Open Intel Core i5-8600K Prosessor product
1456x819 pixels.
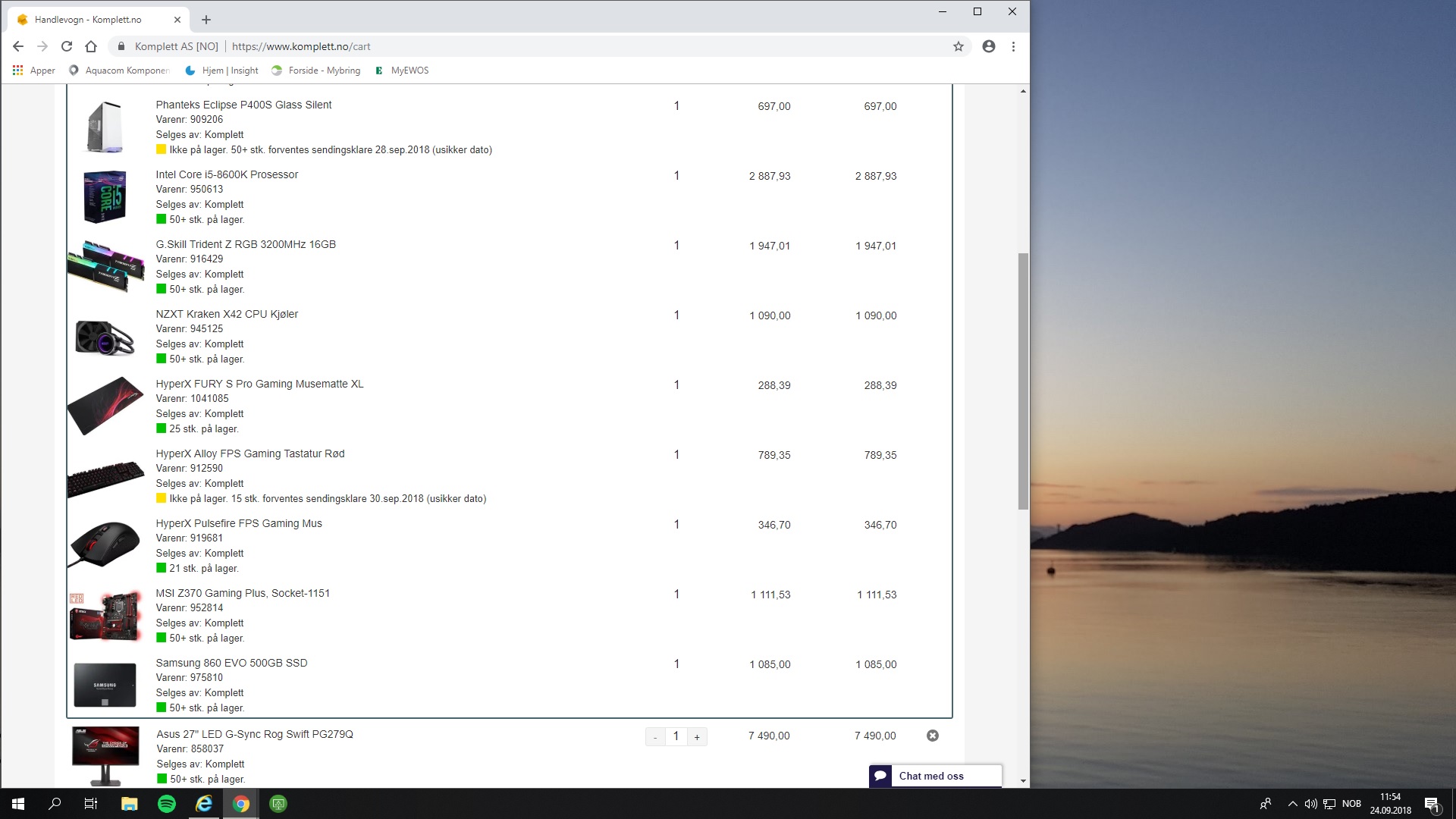tap(227, 174)
